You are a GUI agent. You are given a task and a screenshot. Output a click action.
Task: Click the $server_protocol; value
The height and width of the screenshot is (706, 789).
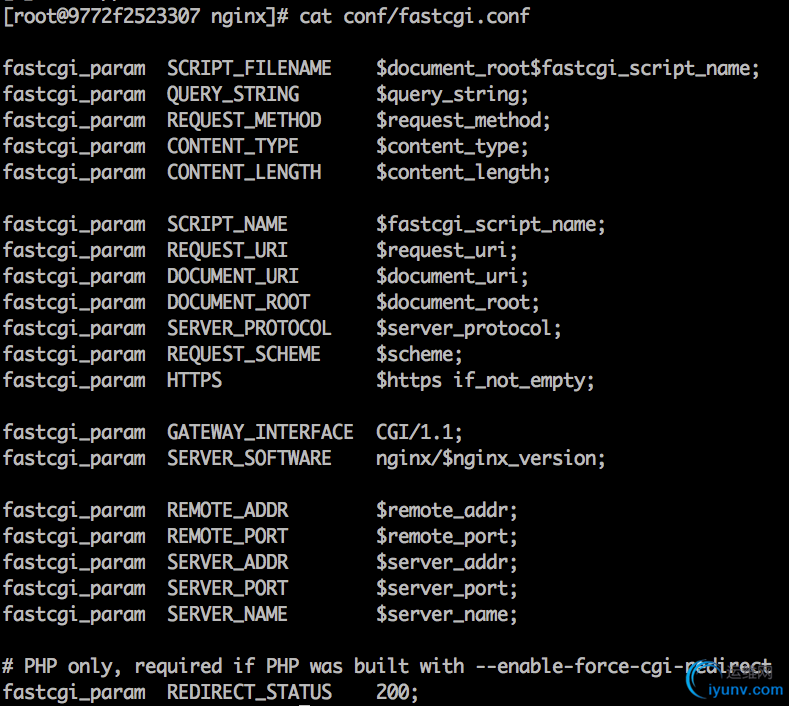point(468,329)
